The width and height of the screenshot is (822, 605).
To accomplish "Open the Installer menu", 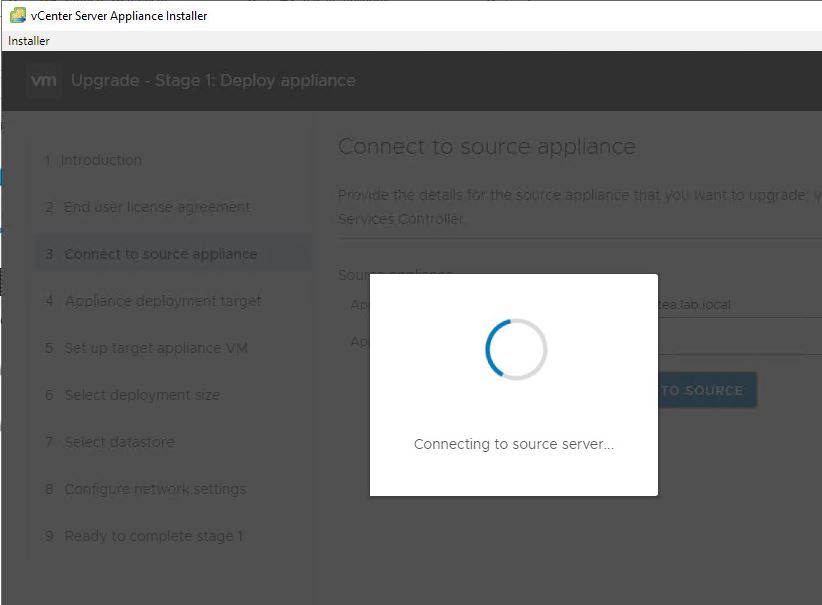I will pyautogui.click(x=29, y=41).
